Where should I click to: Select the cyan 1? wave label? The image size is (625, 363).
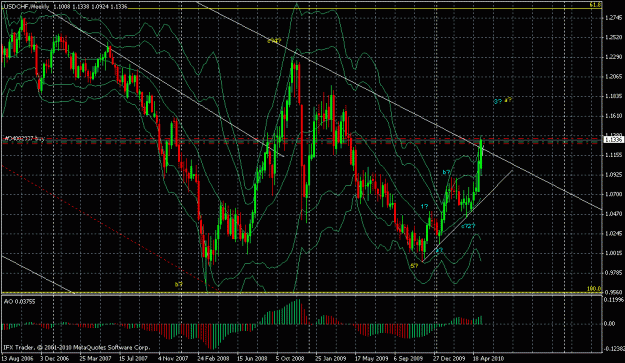425,206
